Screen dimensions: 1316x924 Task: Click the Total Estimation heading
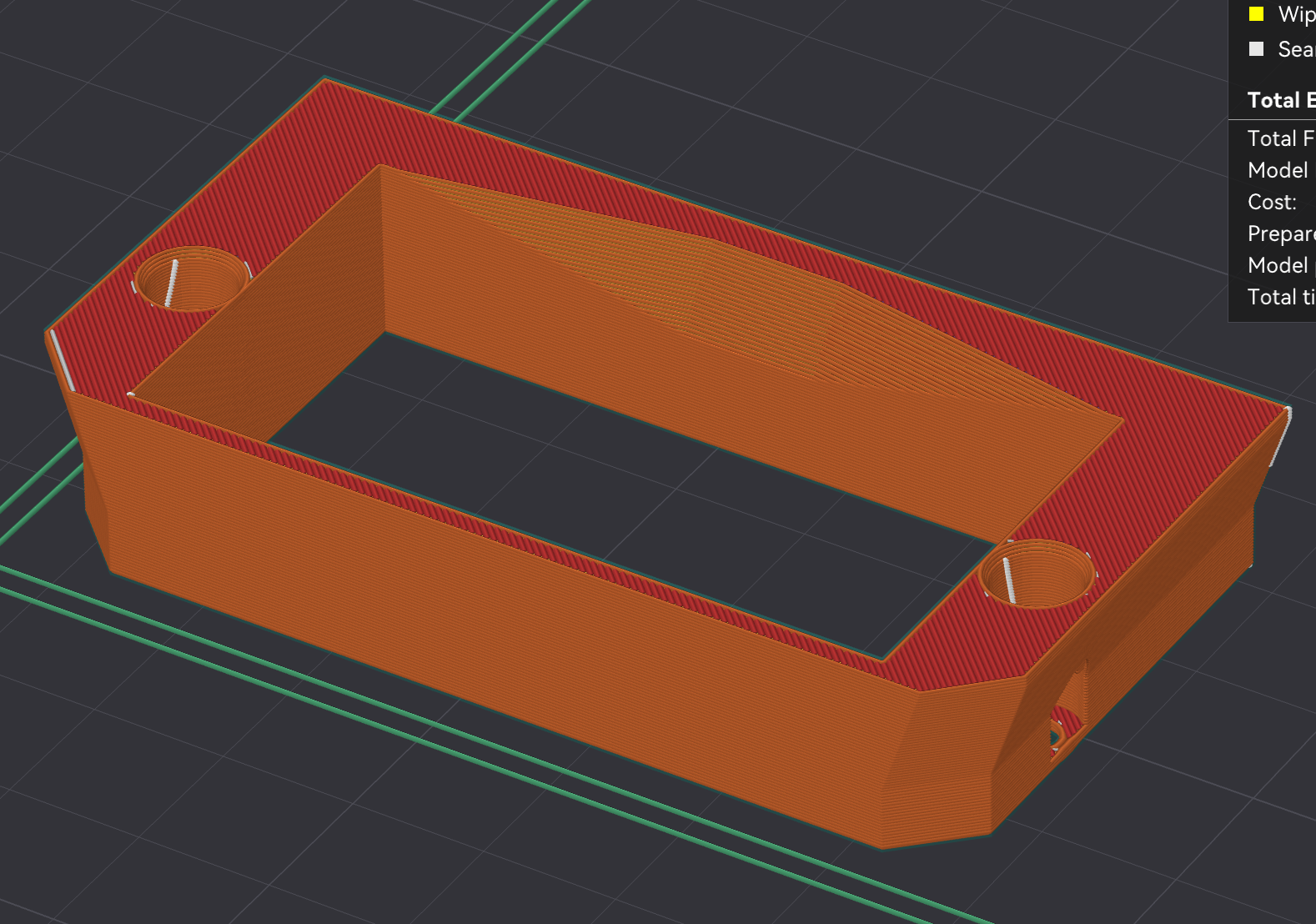(x=1281, y=100)
